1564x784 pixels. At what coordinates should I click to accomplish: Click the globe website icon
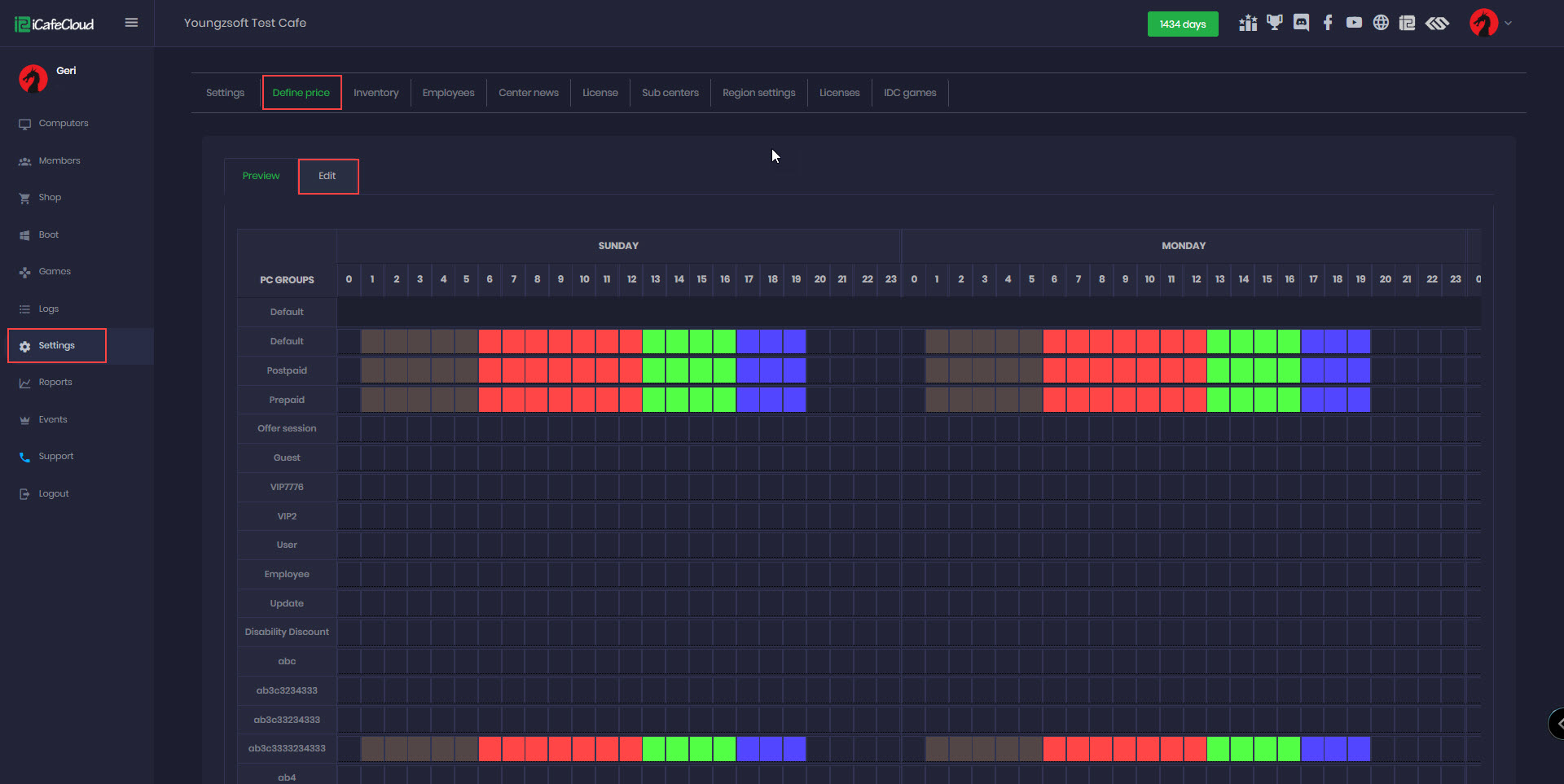pyautogui.click(x=1381, y=23)
